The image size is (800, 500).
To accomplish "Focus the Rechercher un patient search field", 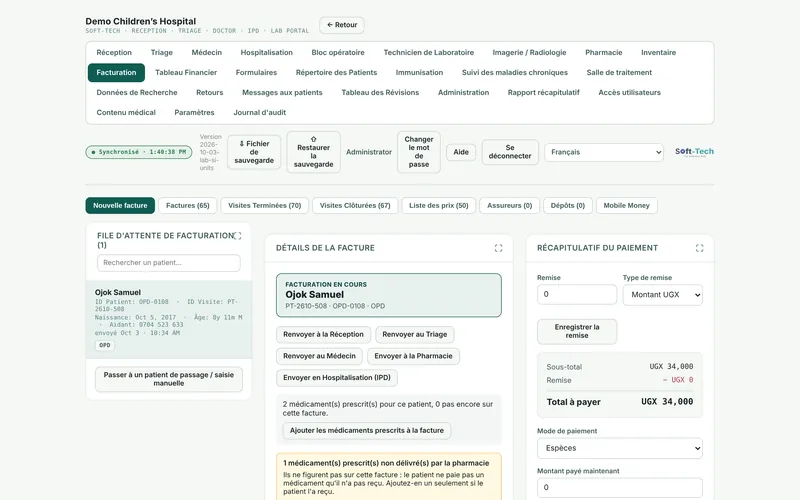I will coord(169,263).
